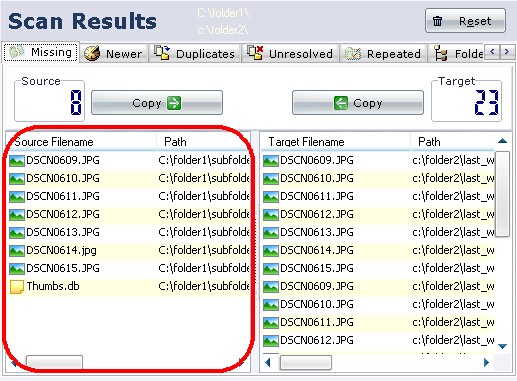Click the trash icon on Reset button

(x=437, y=21)
